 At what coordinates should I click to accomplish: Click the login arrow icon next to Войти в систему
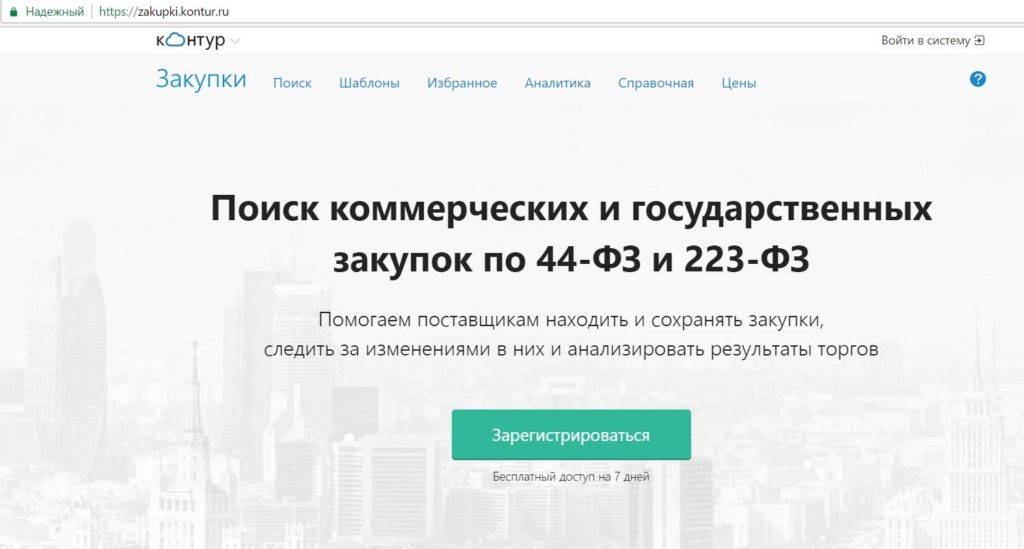979,40
